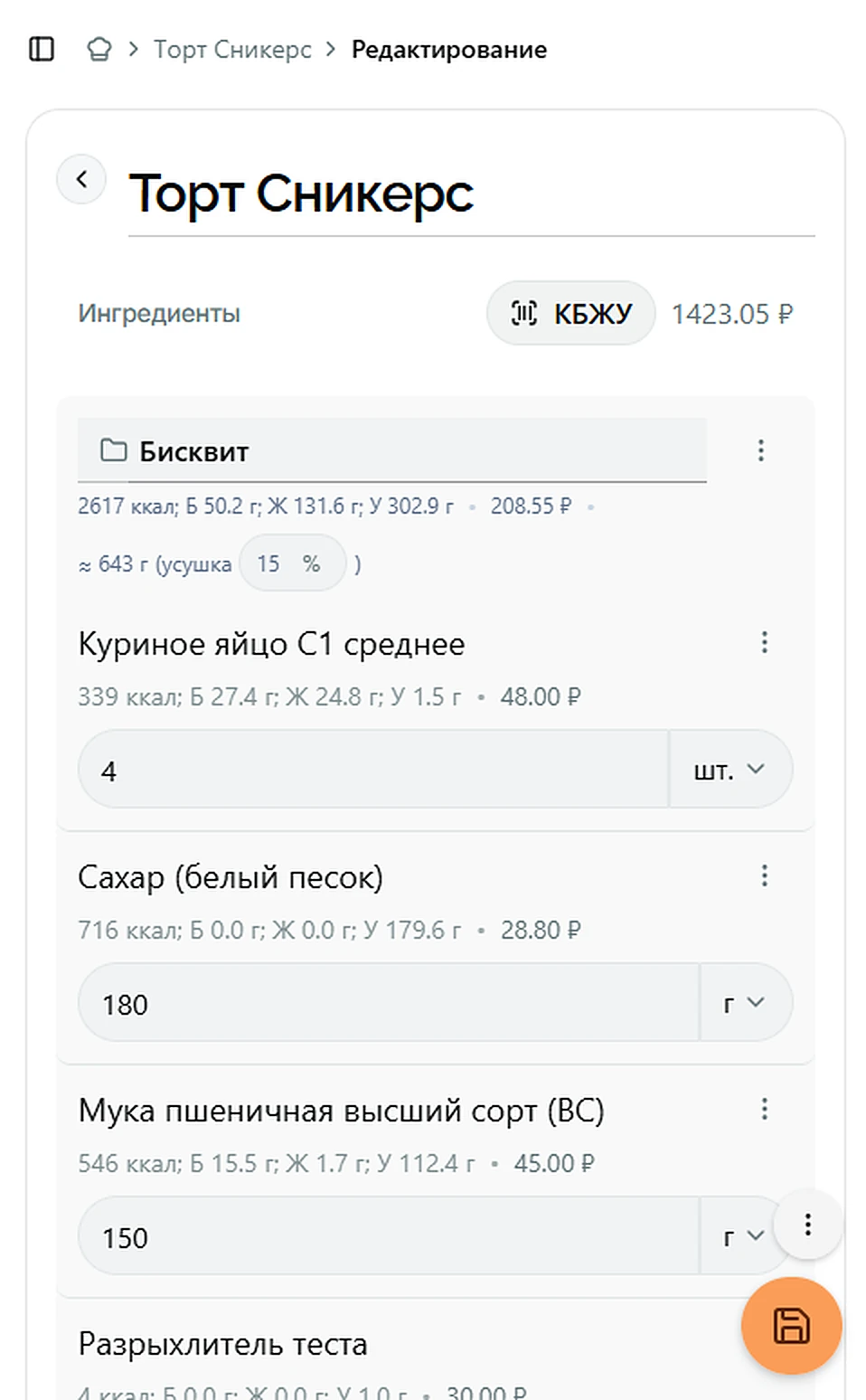Click the total price 1423.05 ₽
866x1400 pixels.
coord(732,314)
